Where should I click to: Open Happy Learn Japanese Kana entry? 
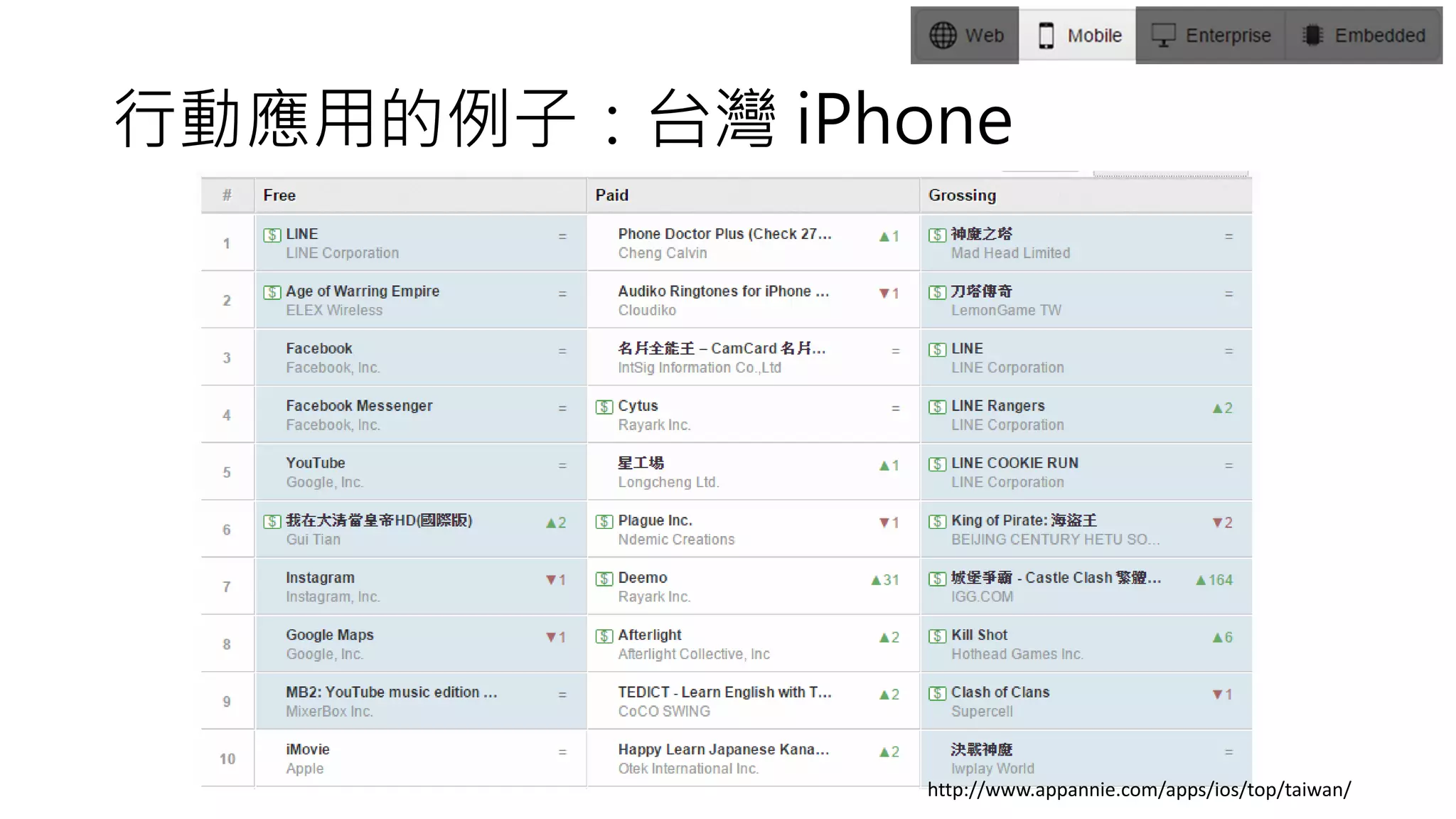tap(723, 749)
